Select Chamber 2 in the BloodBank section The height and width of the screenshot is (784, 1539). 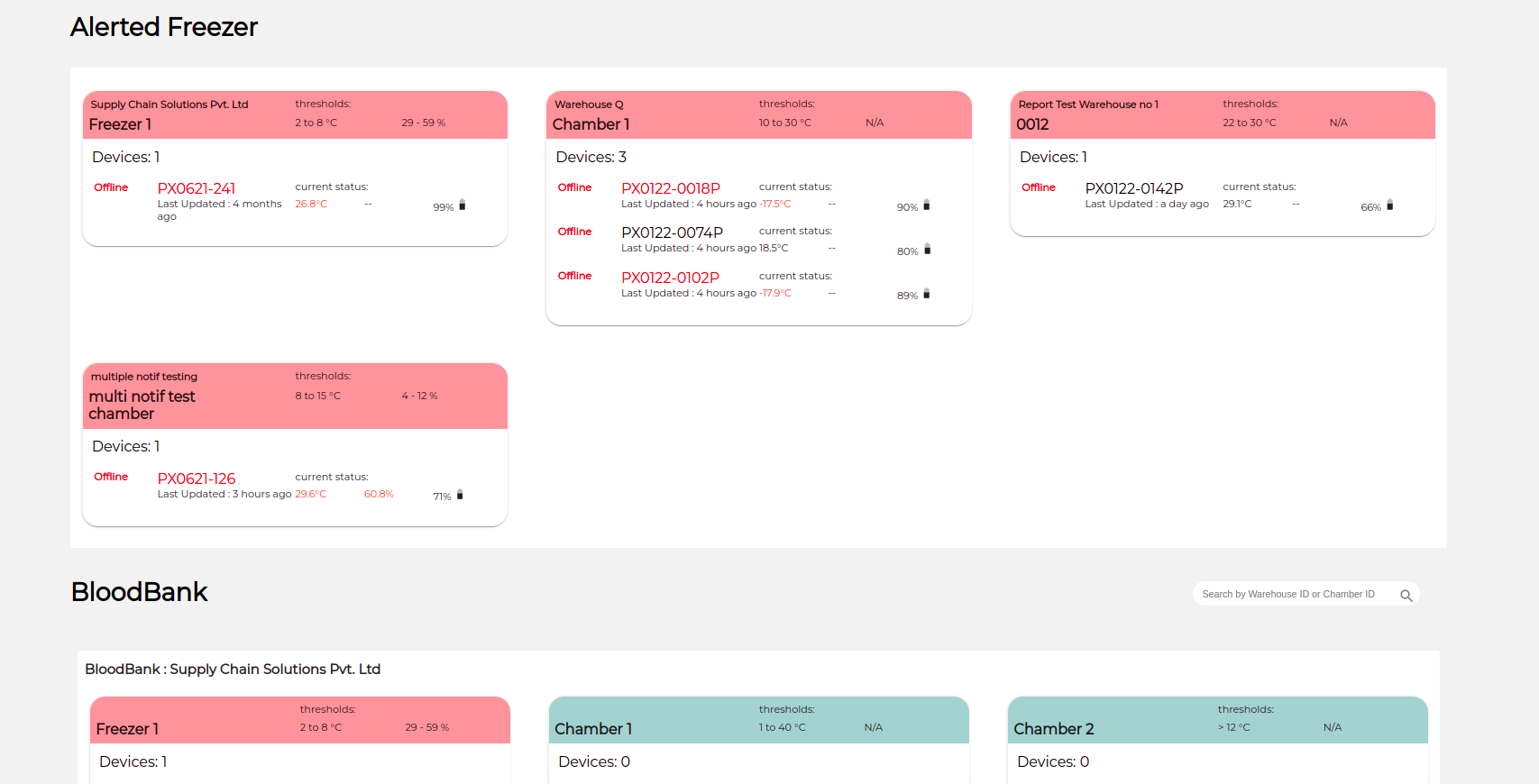tap(1053, 729)
